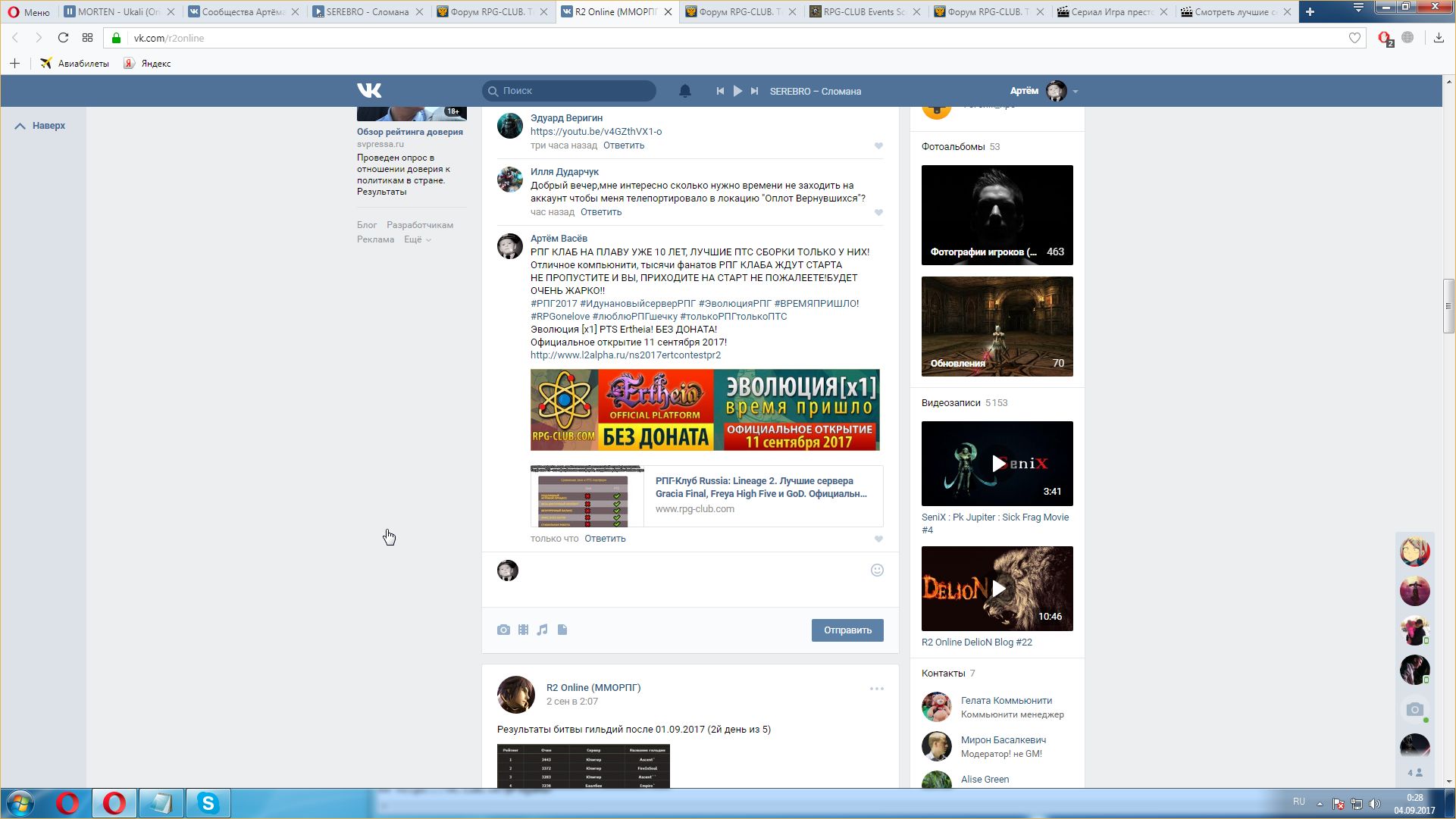
Task: Open Гелата Коммьюнити contact profile
Action: (x=1006, y=701)
